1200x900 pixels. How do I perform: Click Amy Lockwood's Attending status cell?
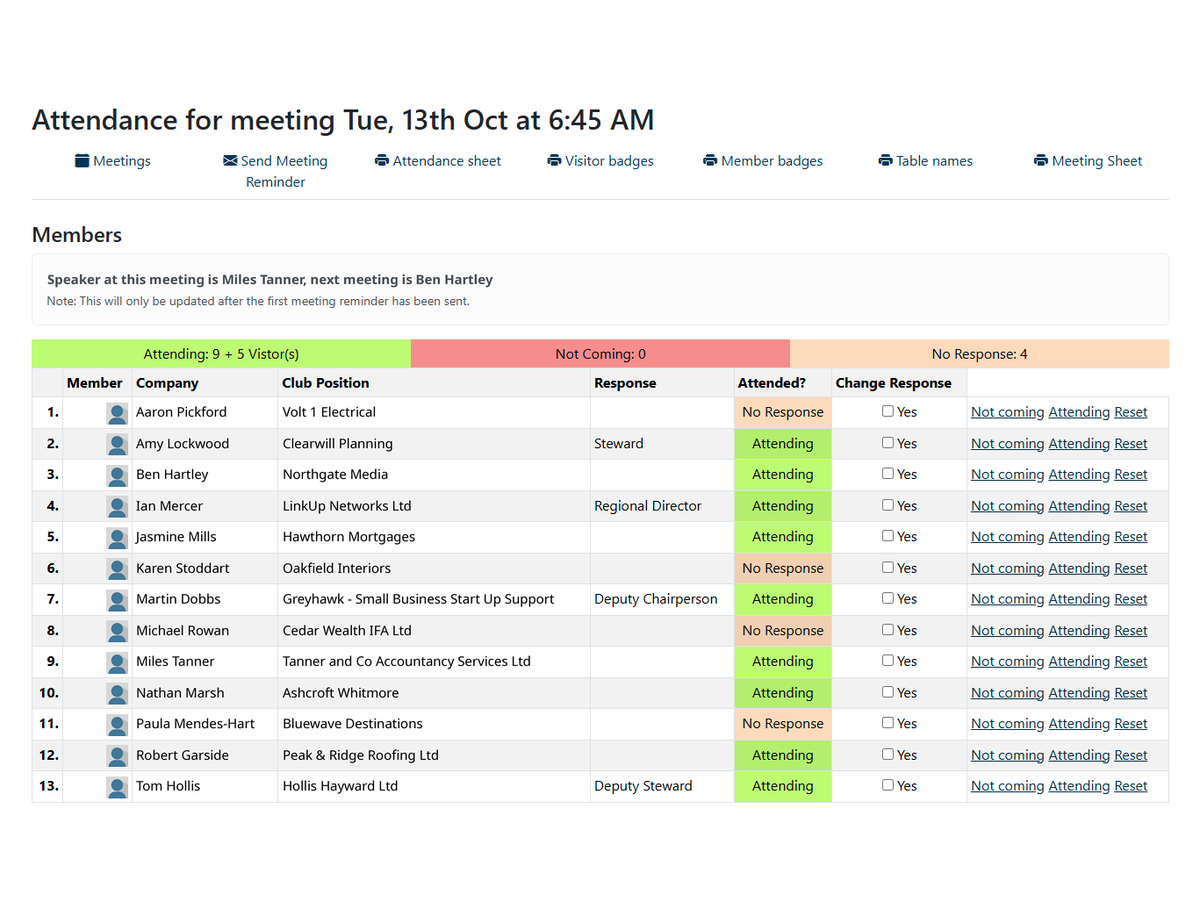(x=783, y=443)
